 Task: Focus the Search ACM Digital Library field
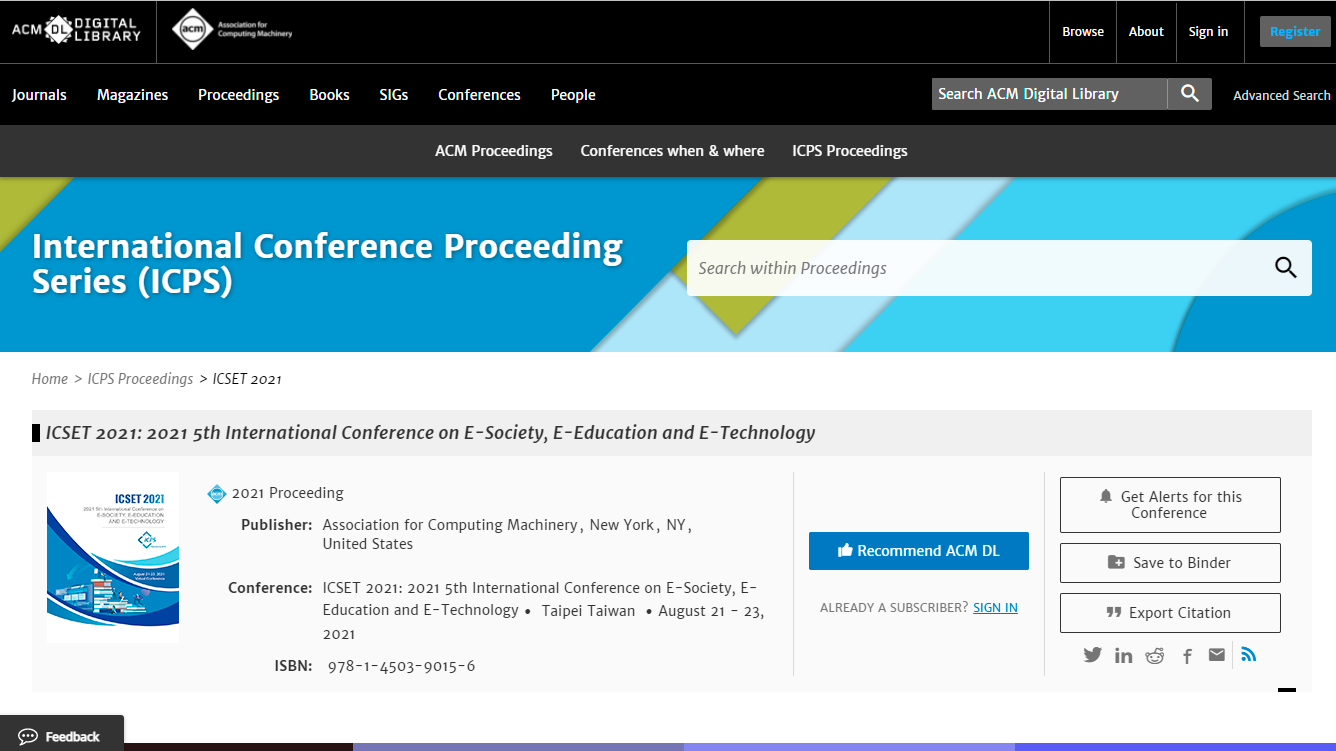[1049, 94]
